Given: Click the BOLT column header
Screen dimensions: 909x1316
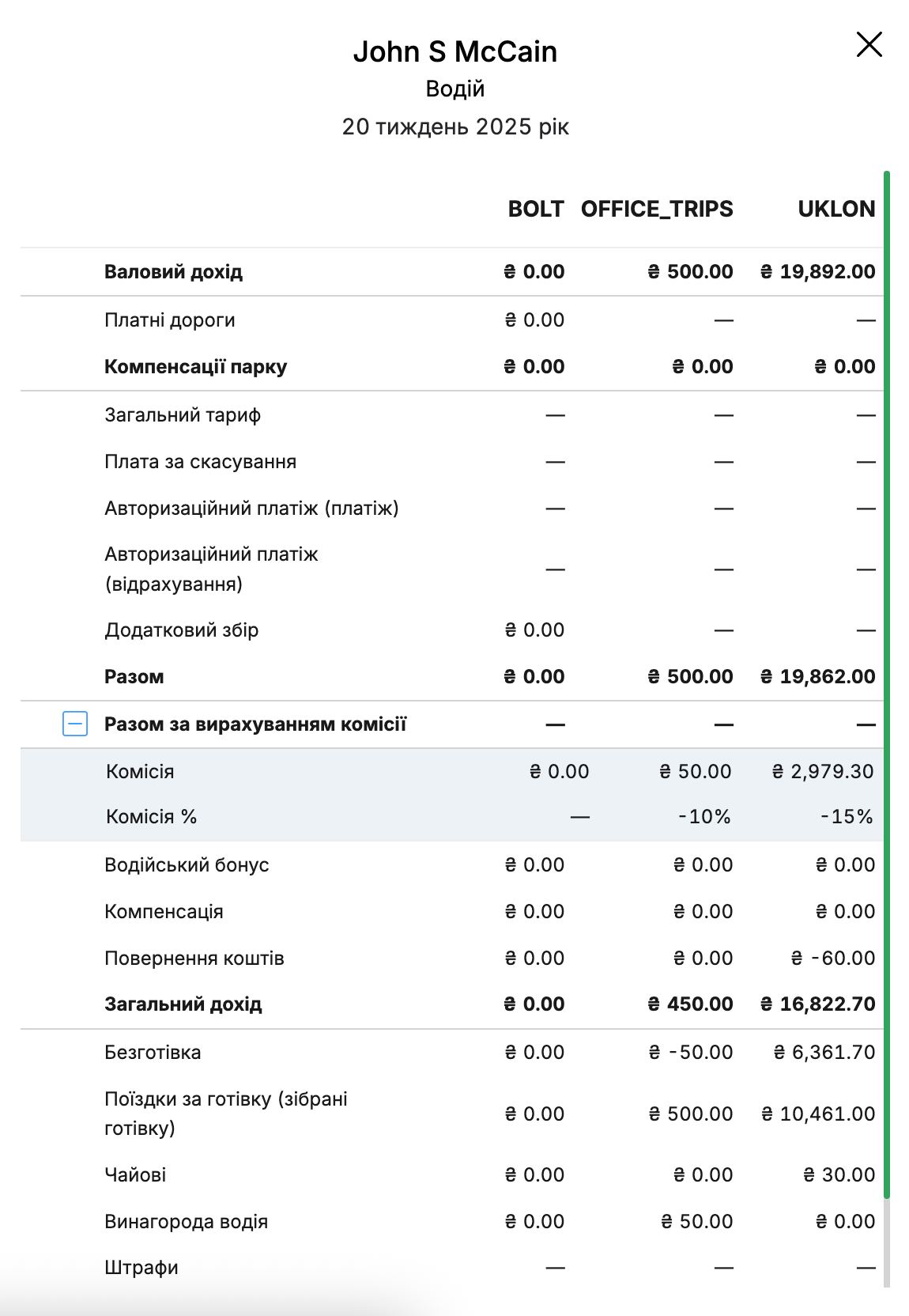Looking at the screenshot, I should 536,209.
